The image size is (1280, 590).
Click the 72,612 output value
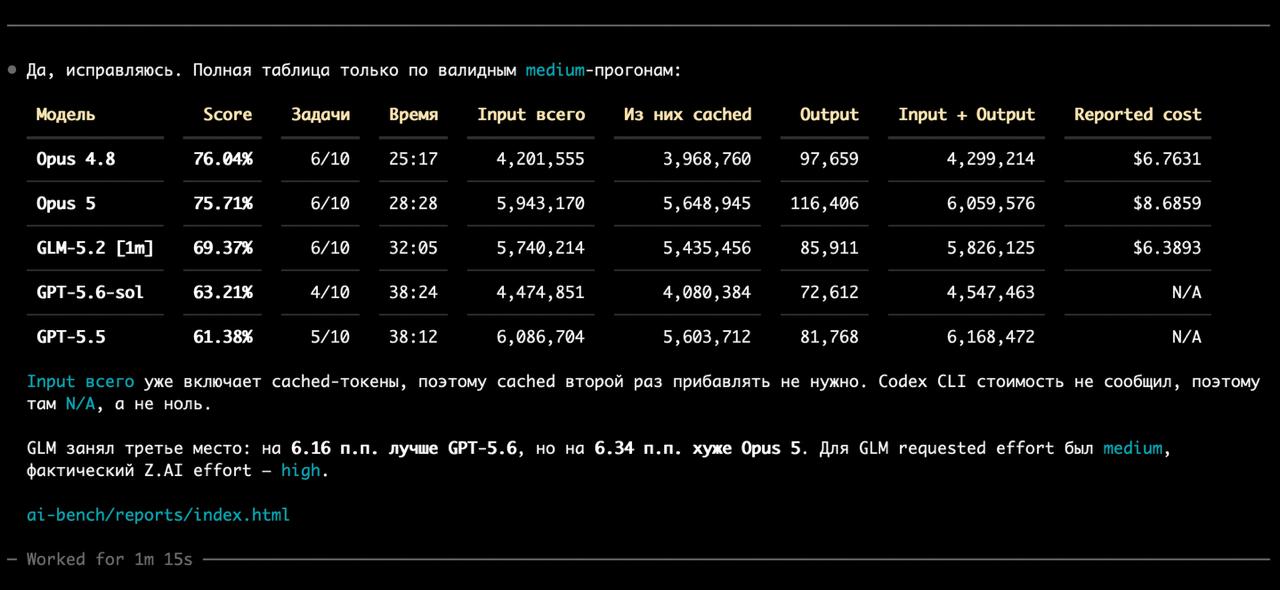pyautogui.click(x=830, y=292)
